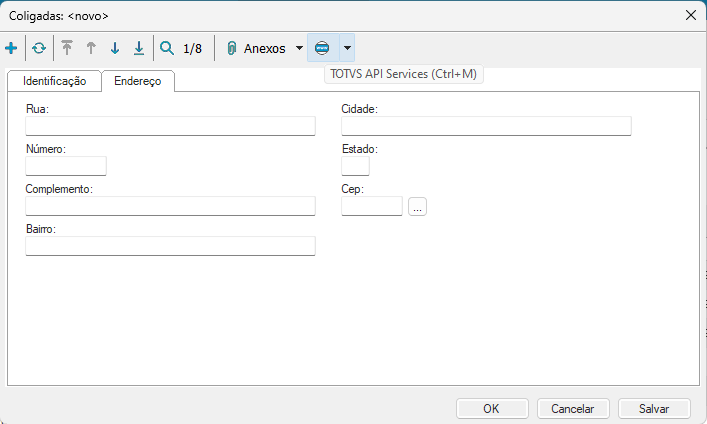Open the TOTVS API Services icon
Viewport: 707px width, 424px height.
[321, 48]
